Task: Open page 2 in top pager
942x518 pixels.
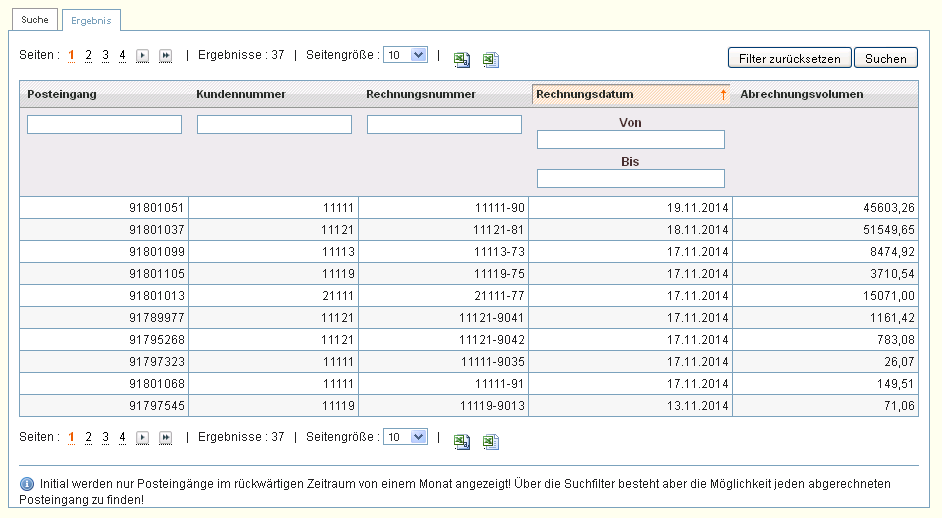Action: pyautogui.click(x=88, y=55)
